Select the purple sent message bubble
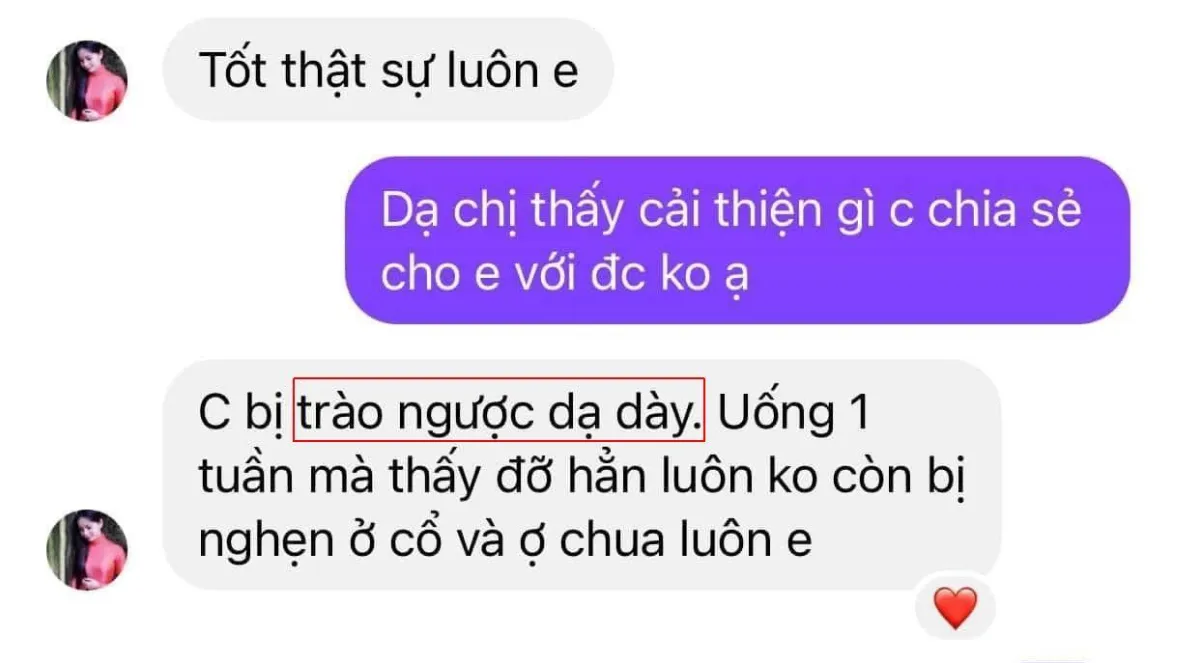Screen dimensions: 1200x663 [x=738, y=240]
